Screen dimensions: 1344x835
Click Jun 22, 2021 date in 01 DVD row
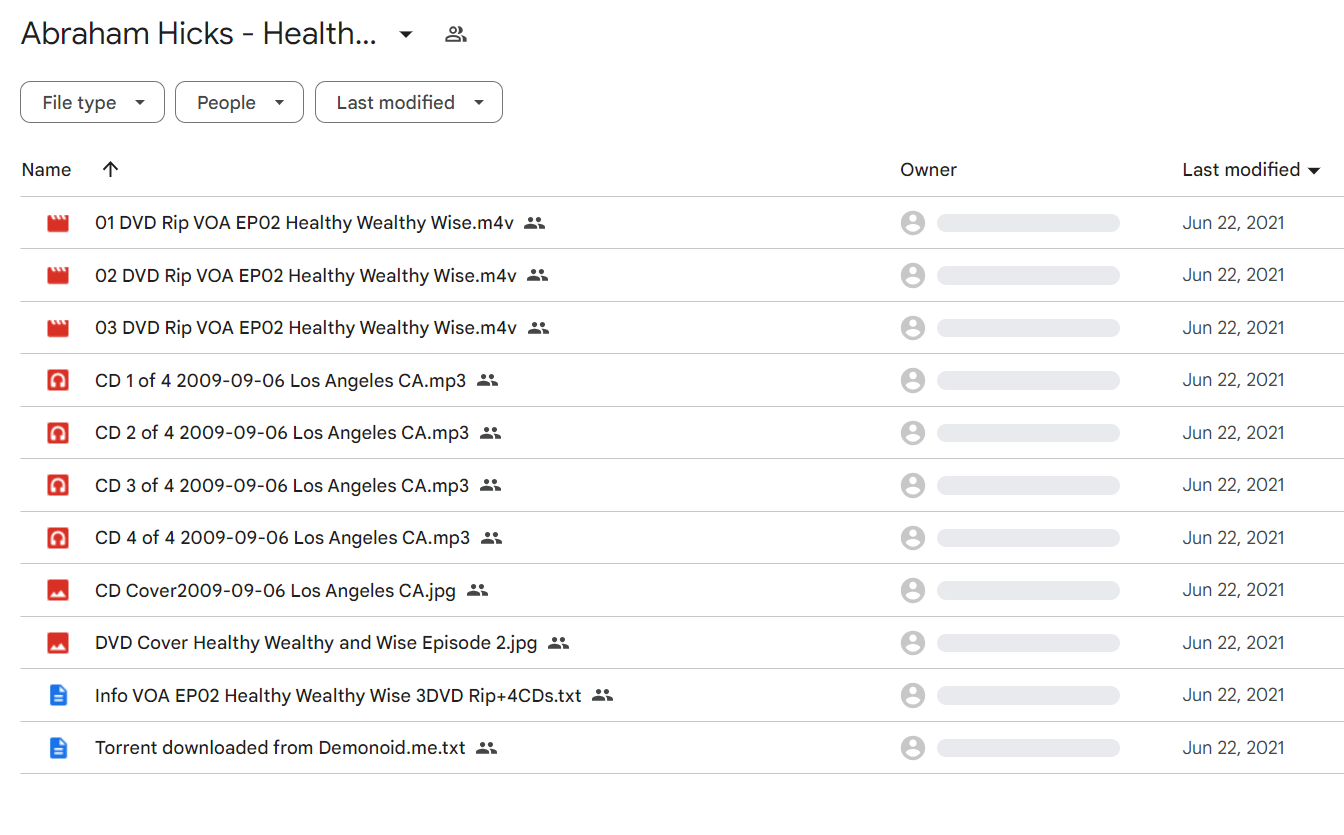coord(1233,223)
